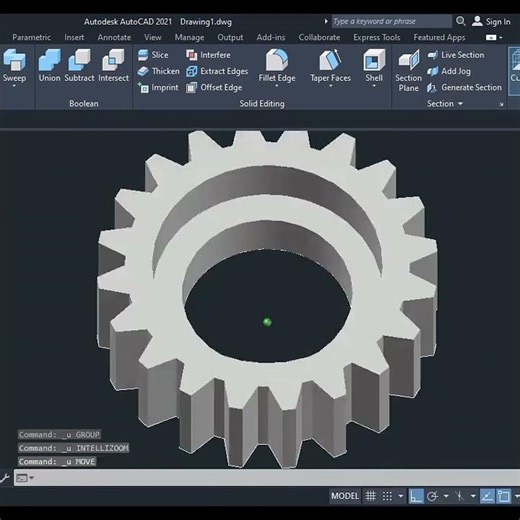This screenshot has width=520, height=520.
Task: Click the search magnifier icon
Action: click(461, 21)
